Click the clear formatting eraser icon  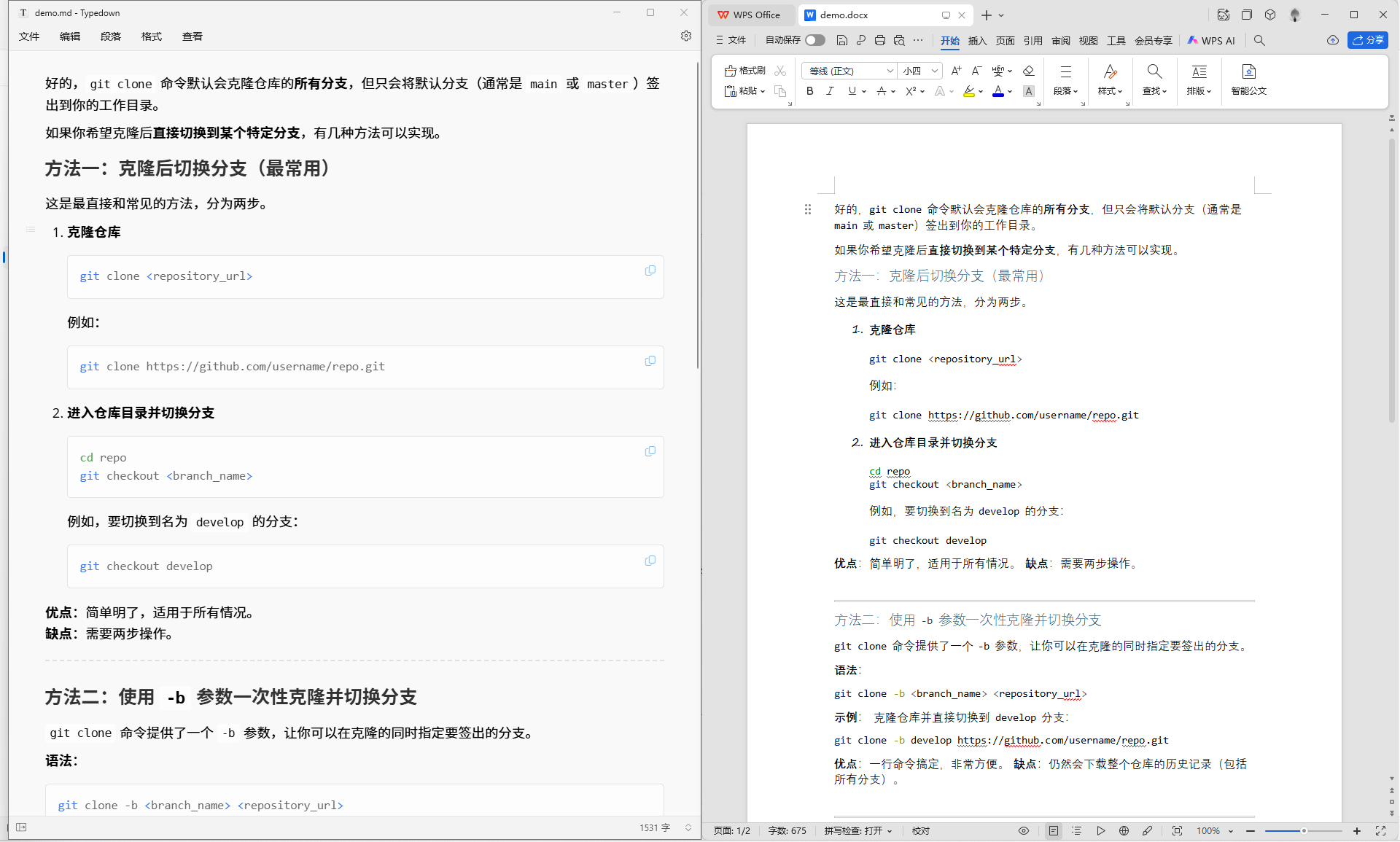1028,71
